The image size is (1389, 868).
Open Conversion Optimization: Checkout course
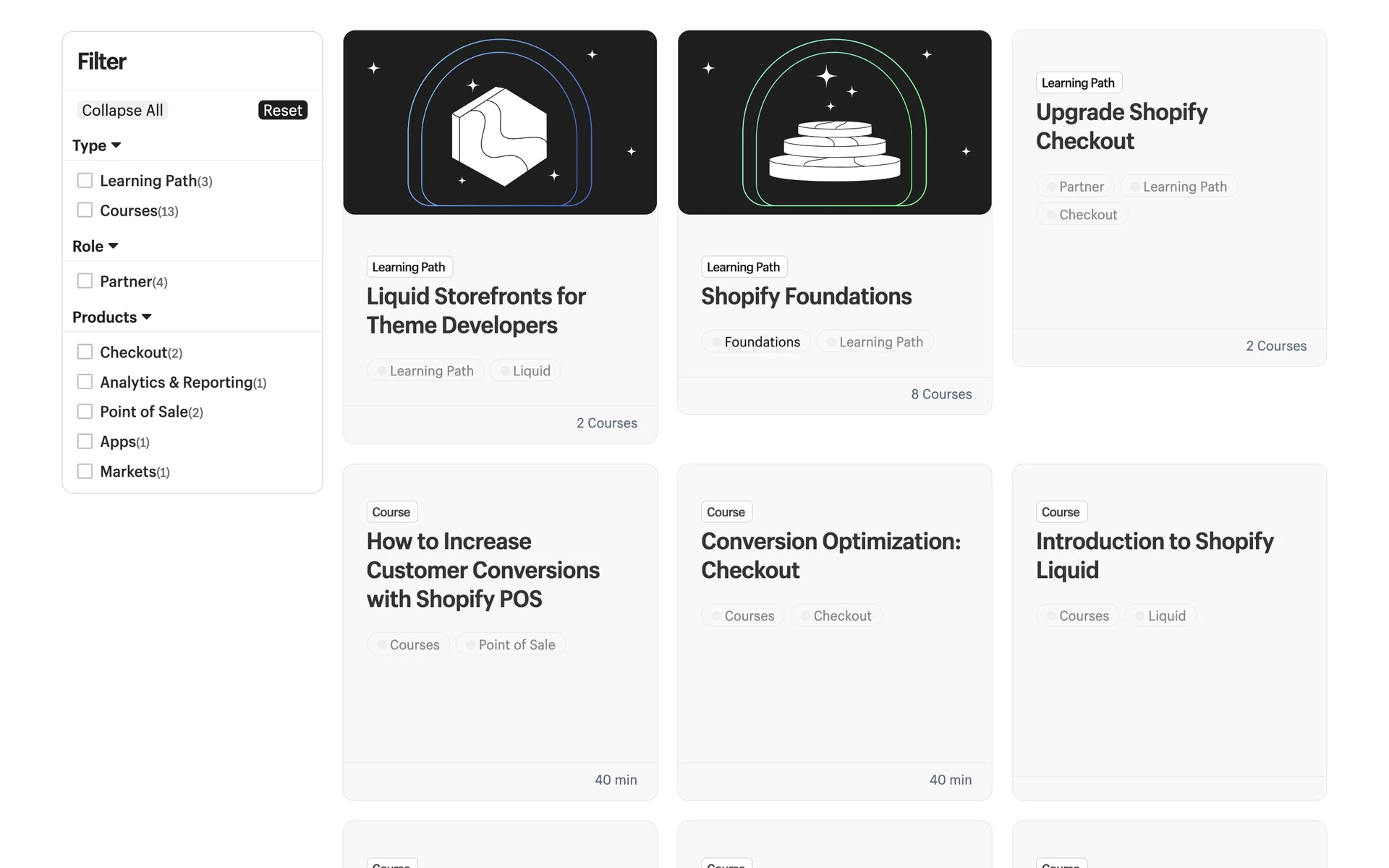click(831, 555)
